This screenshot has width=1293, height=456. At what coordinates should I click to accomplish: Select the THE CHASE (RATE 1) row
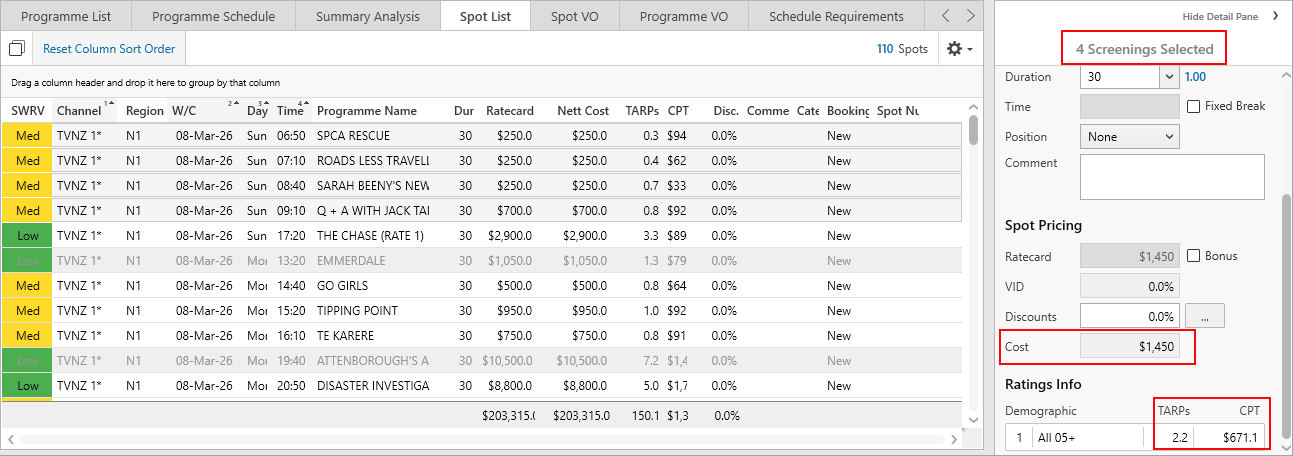pyautogui.click(x=372, y=236)
